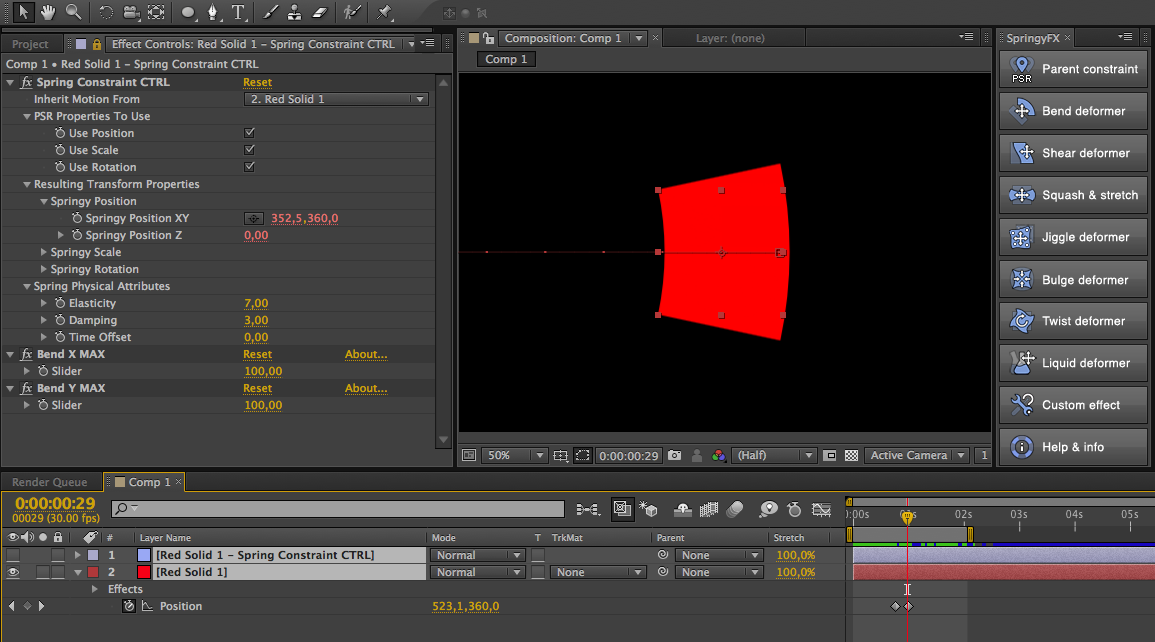Select the Zoom magnifier tool
The width and height of the screenshot is (1155, 642).
(x=73, y=12)
